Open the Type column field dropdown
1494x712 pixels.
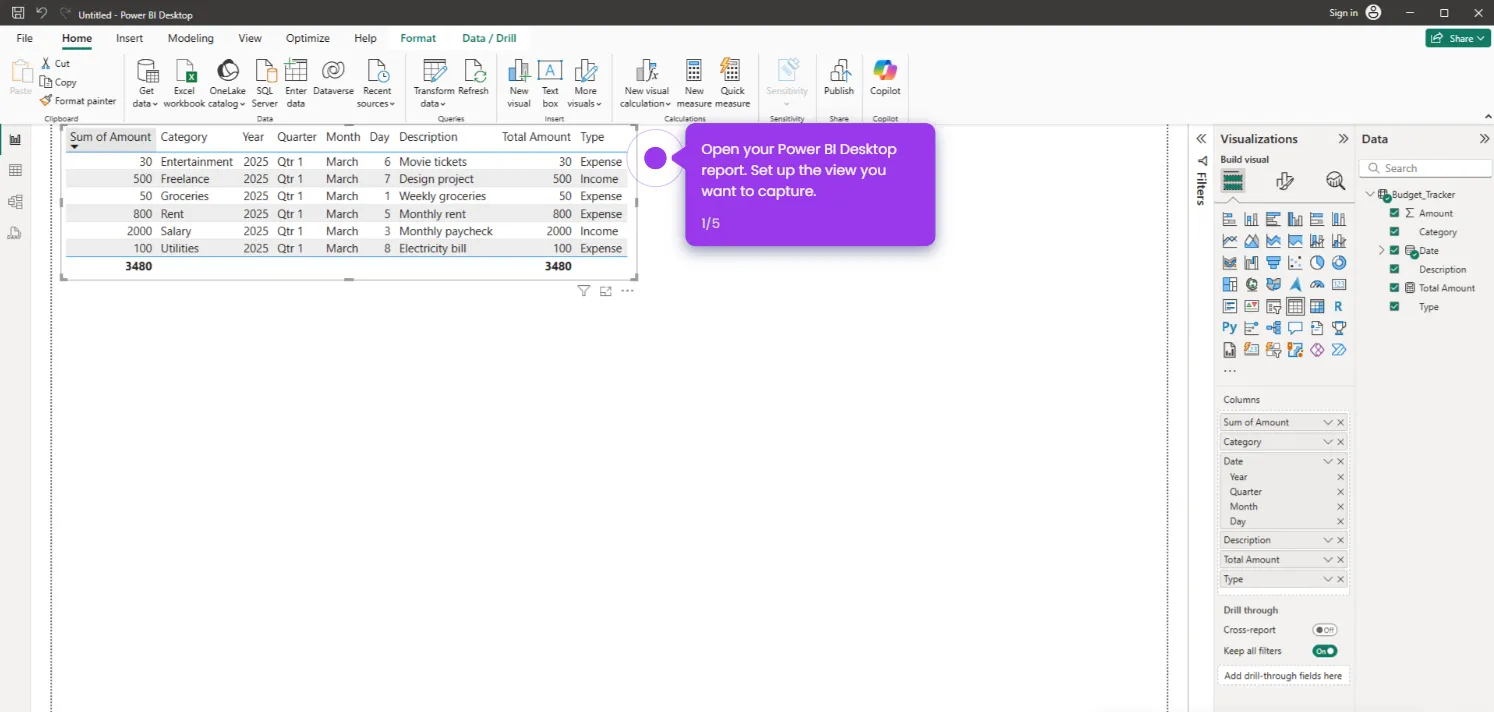pos(1328,580)
